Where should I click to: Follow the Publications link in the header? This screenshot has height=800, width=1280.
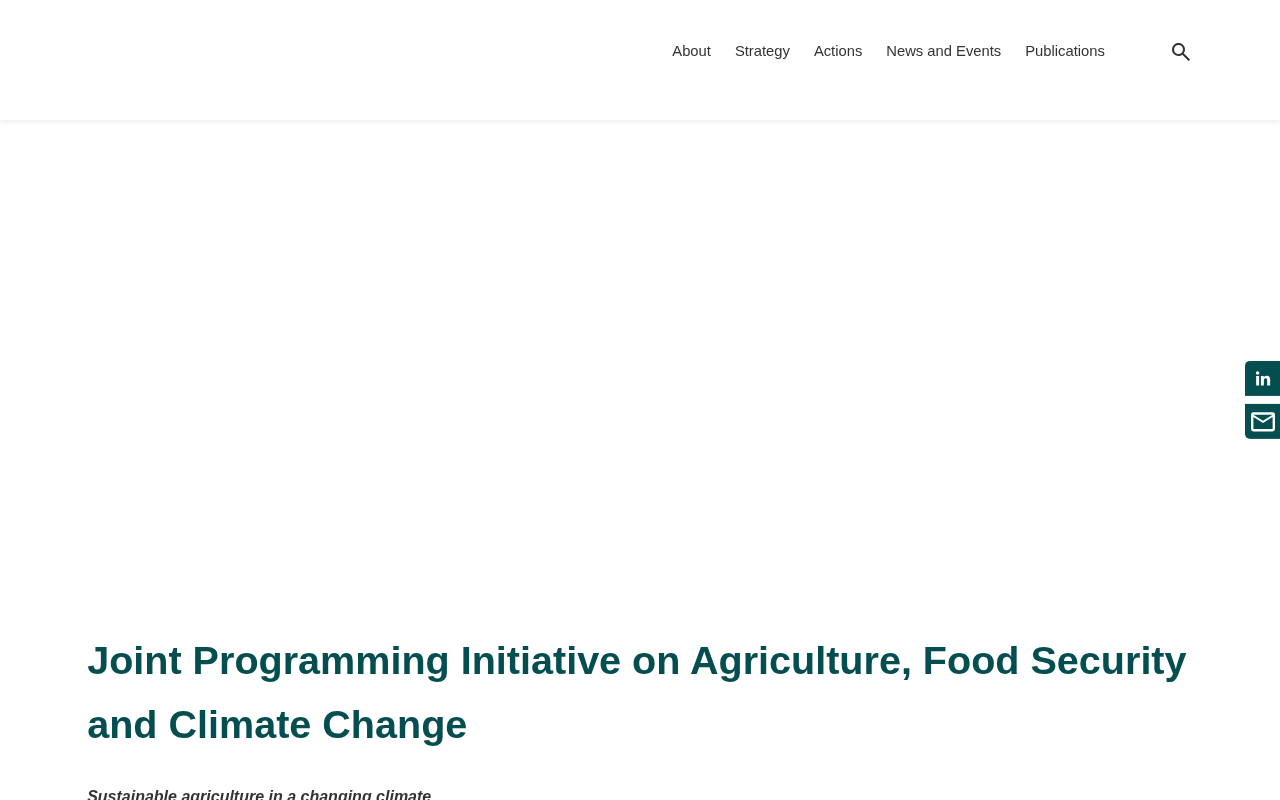(1065, 51)
